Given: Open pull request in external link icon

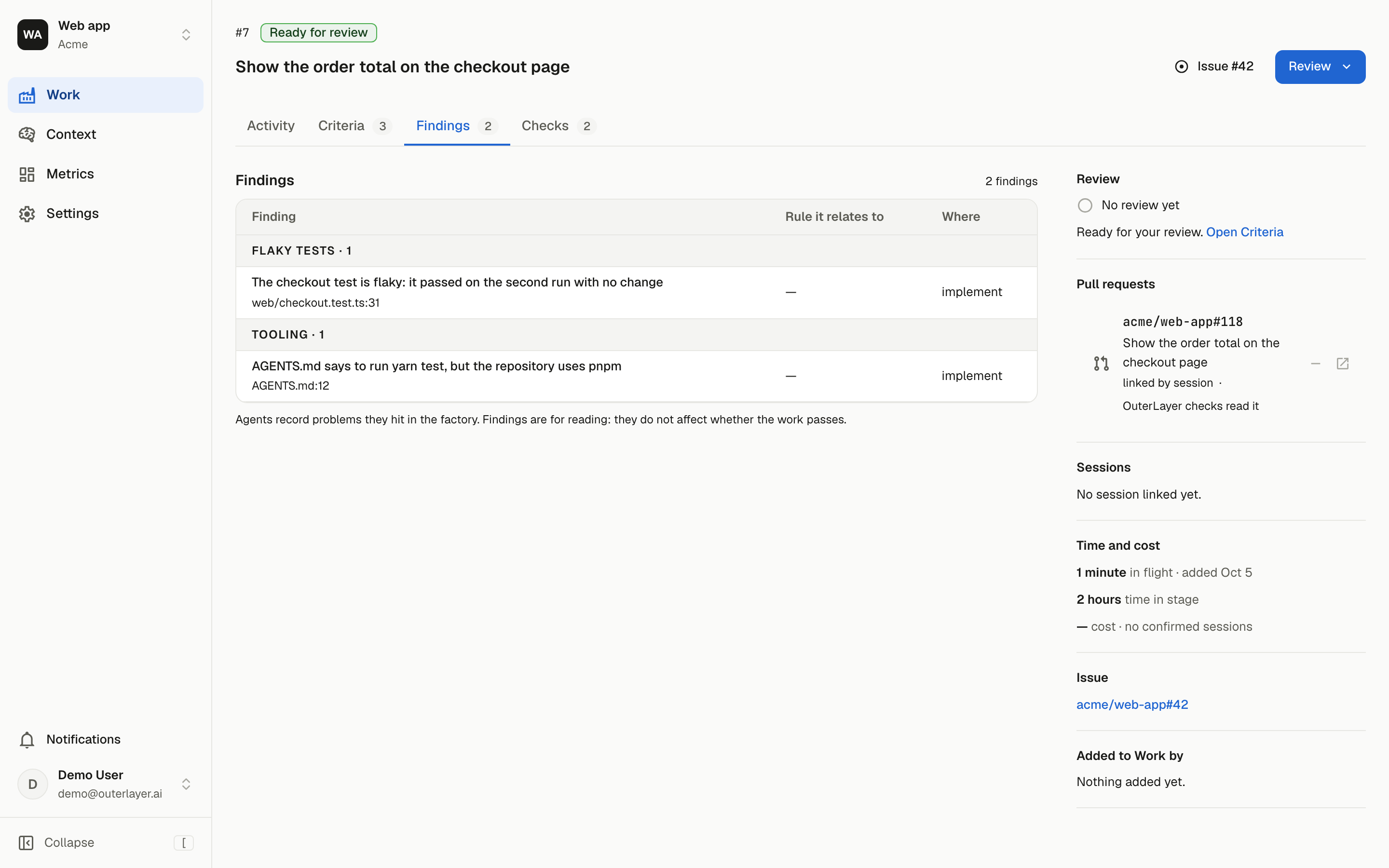Looking at the screenshot, I should point(1343,364).
